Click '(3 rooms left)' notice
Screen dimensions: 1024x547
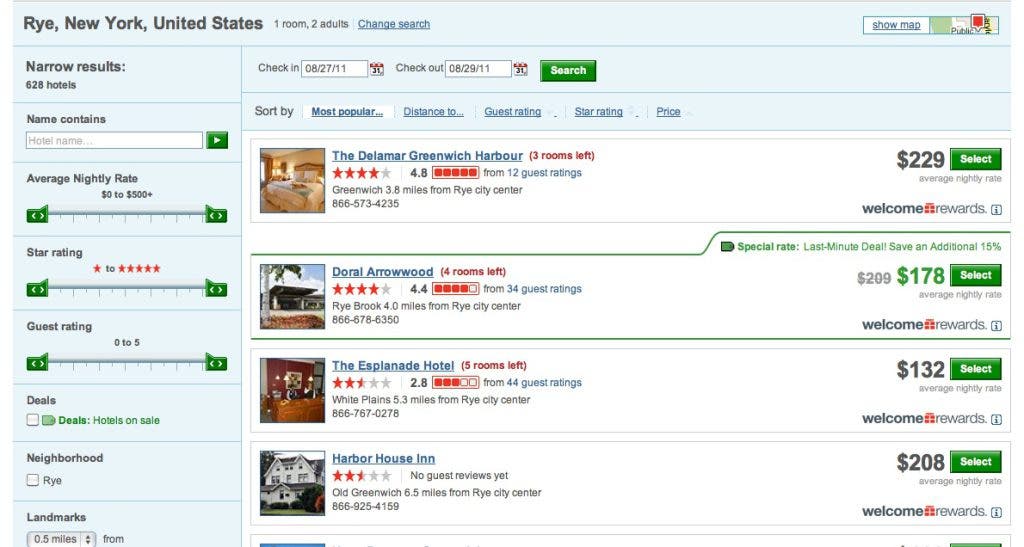tap(562, 155)
